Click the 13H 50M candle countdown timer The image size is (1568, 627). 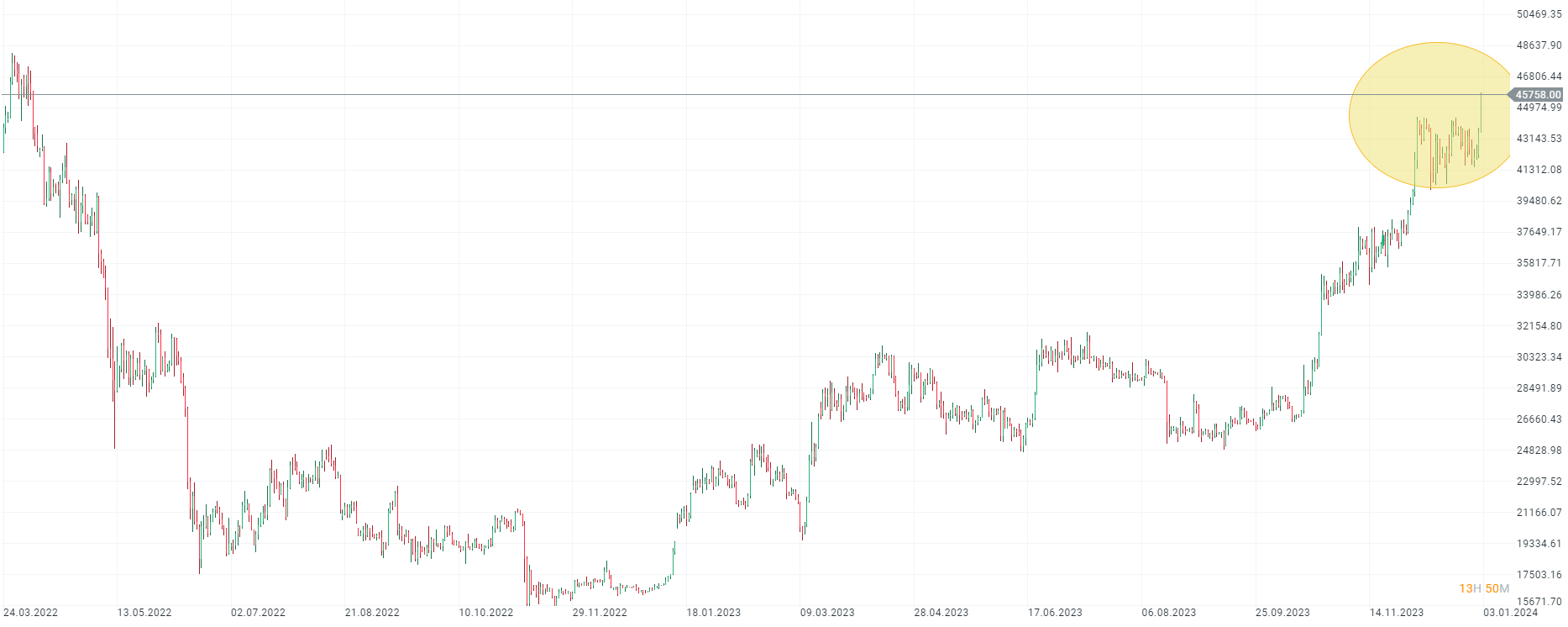(x=1484, y=588)
